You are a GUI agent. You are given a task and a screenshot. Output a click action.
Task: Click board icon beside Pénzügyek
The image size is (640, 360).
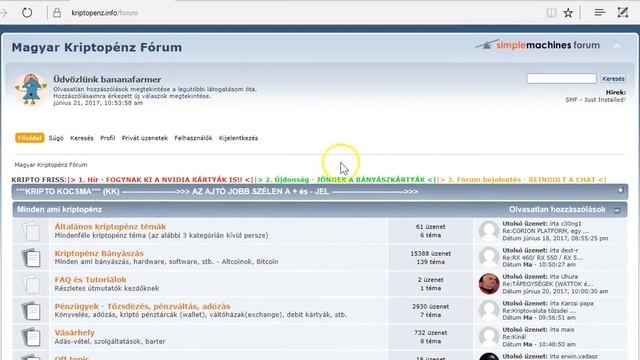click(31, 311)
